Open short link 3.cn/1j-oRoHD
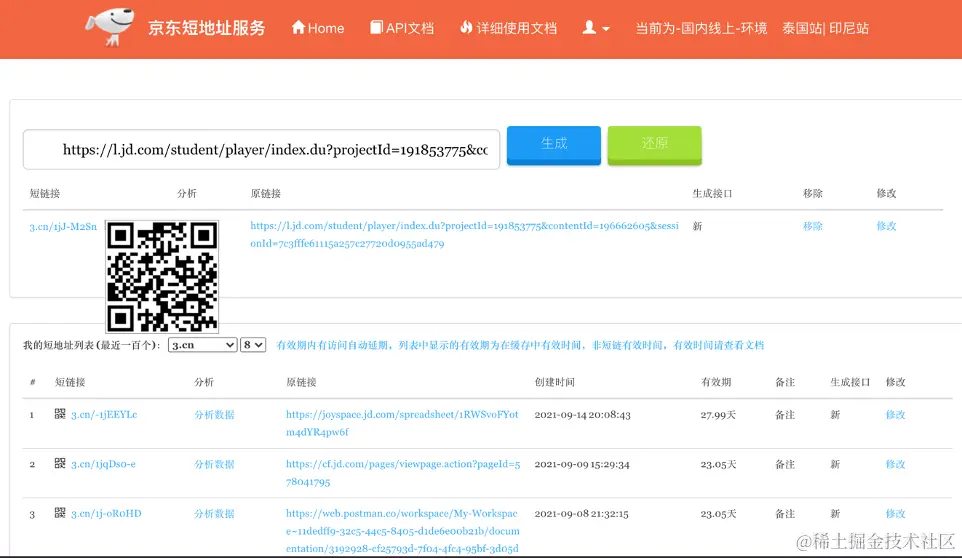 point(106,514)
